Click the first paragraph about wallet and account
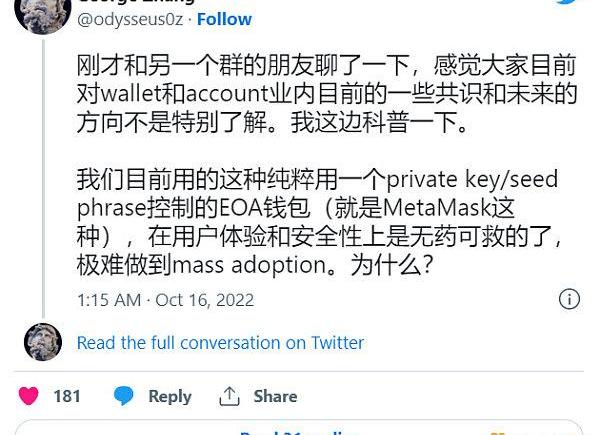Screen dimensions: 600x435 click(326, 94)
